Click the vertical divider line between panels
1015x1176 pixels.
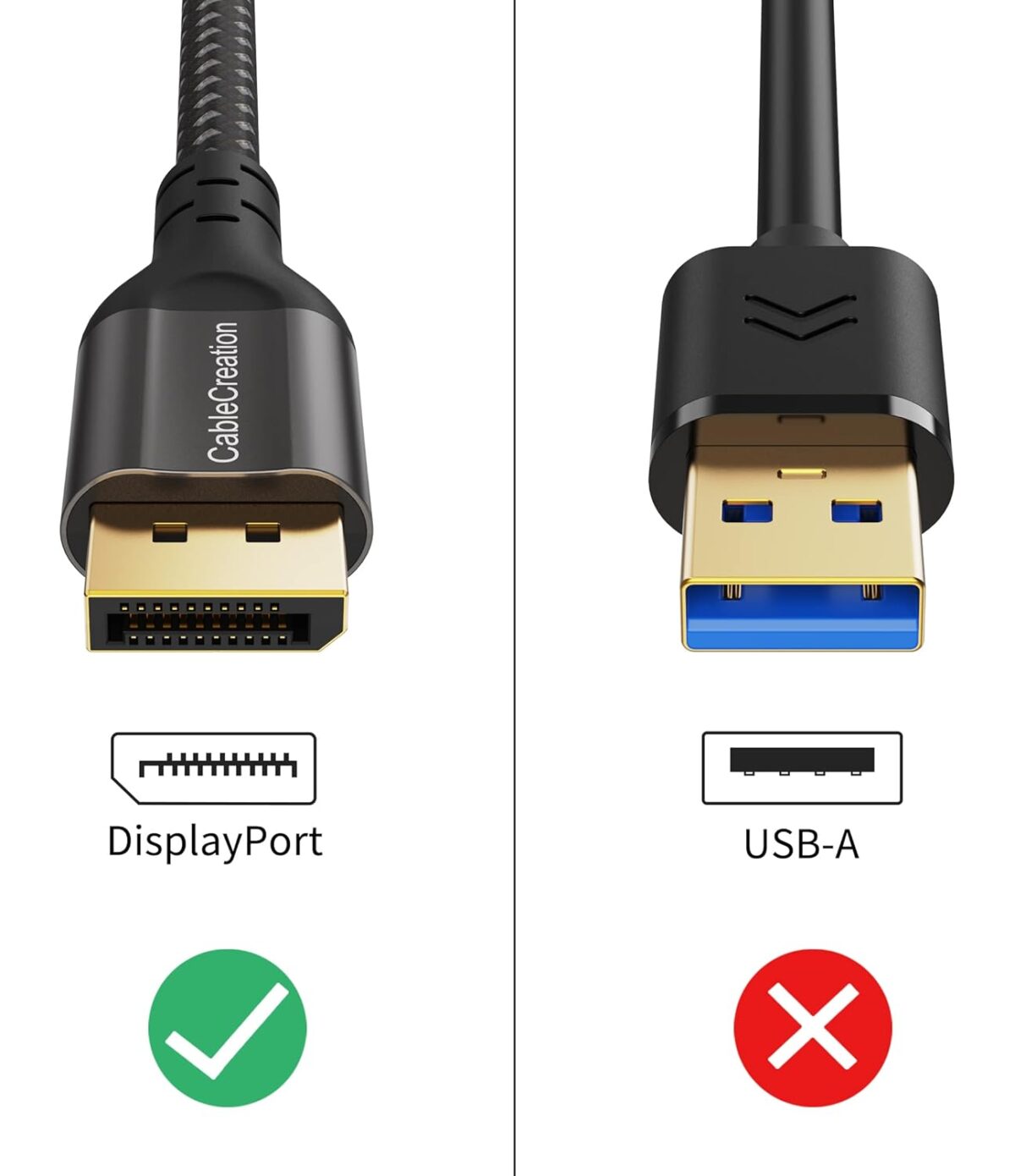tap(514, 588)
